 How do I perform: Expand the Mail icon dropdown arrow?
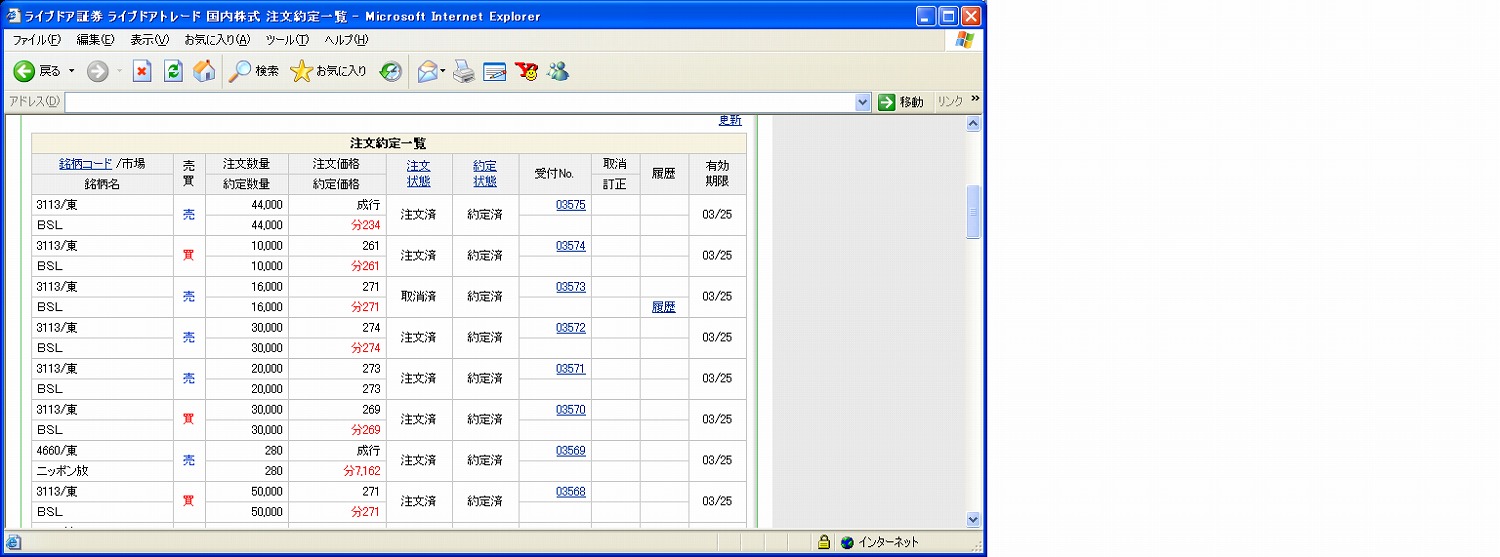(x=443, y=71)
